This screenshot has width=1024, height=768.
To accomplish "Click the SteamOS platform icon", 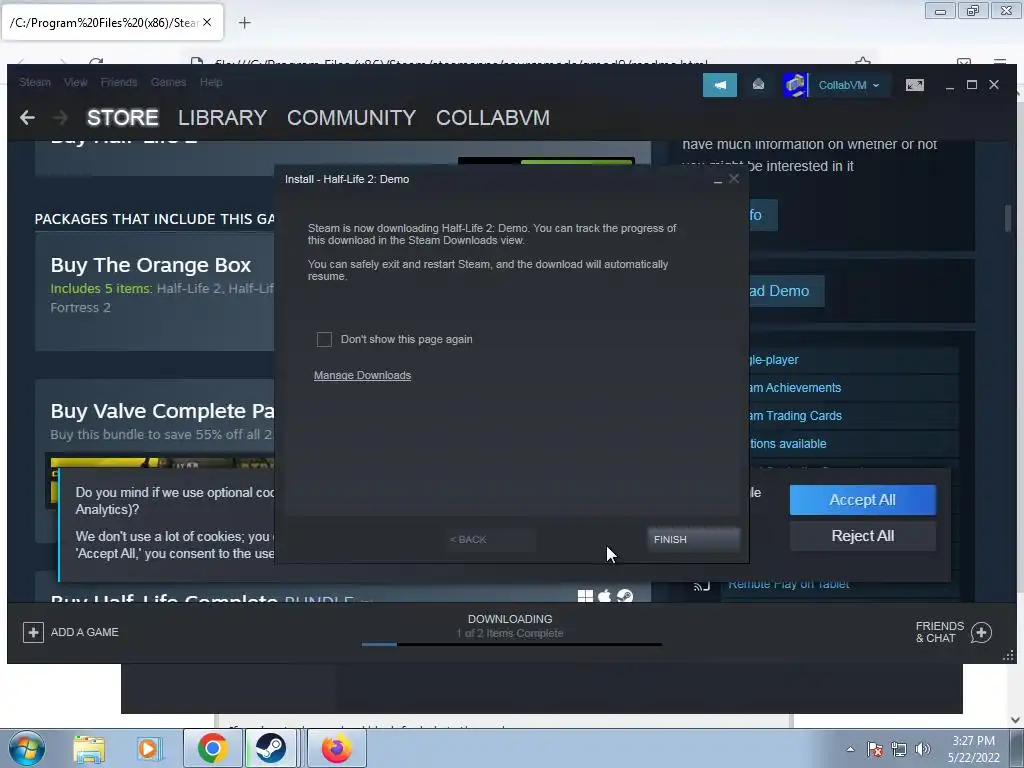I will click(625, 596).
